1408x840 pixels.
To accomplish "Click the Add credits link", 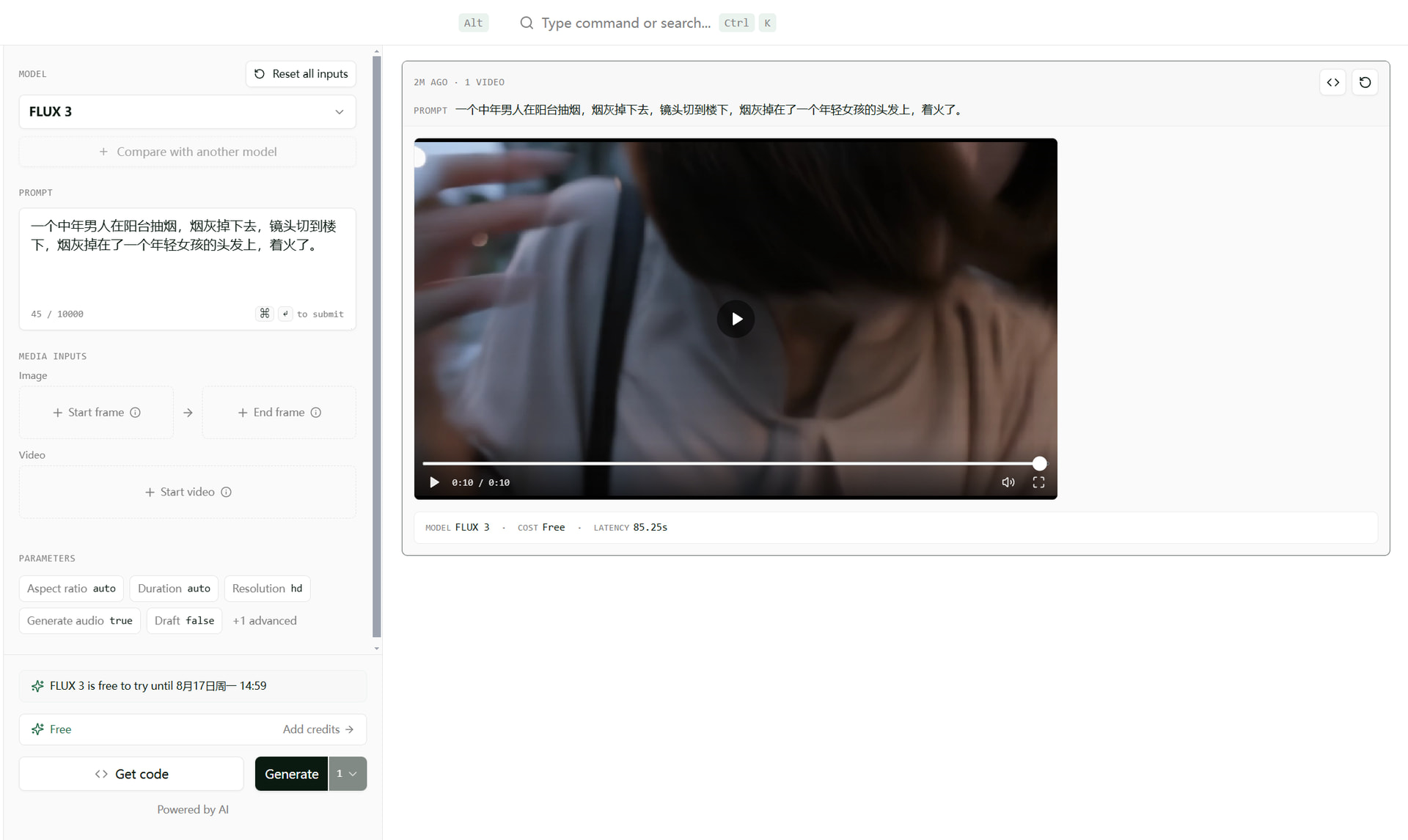I will 318,729.
